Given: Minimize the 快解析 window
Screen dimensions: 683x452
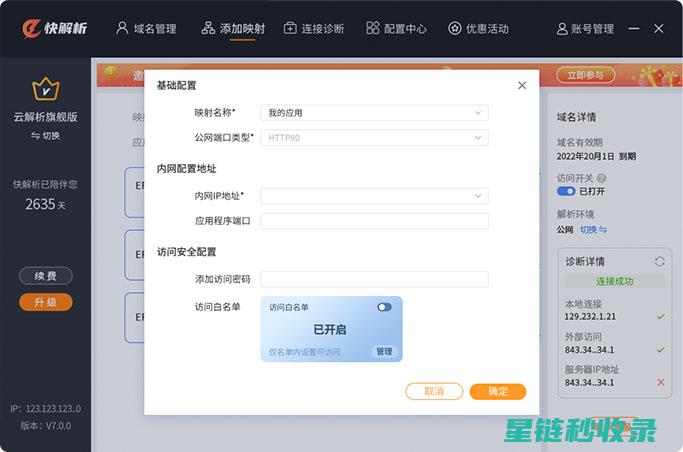Looking at the screenshot, I should click(634, 29).
